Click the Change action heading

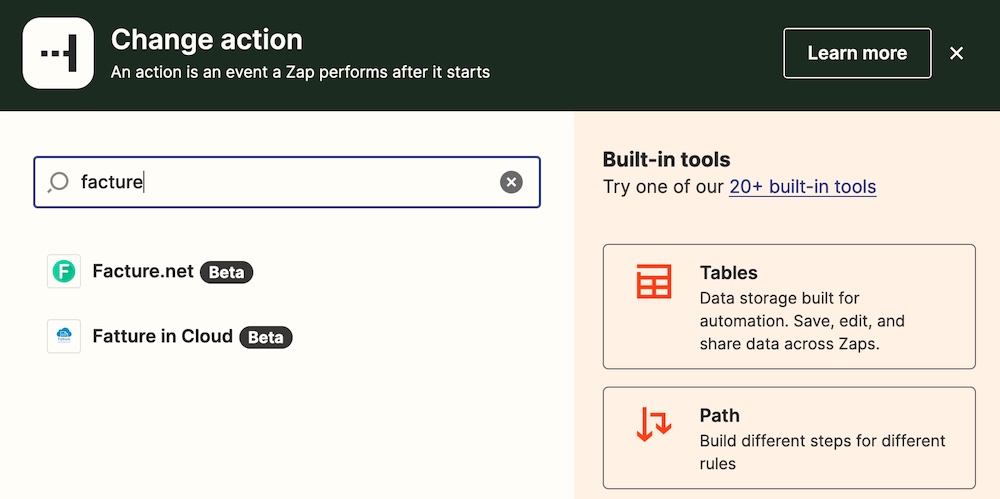207,40
